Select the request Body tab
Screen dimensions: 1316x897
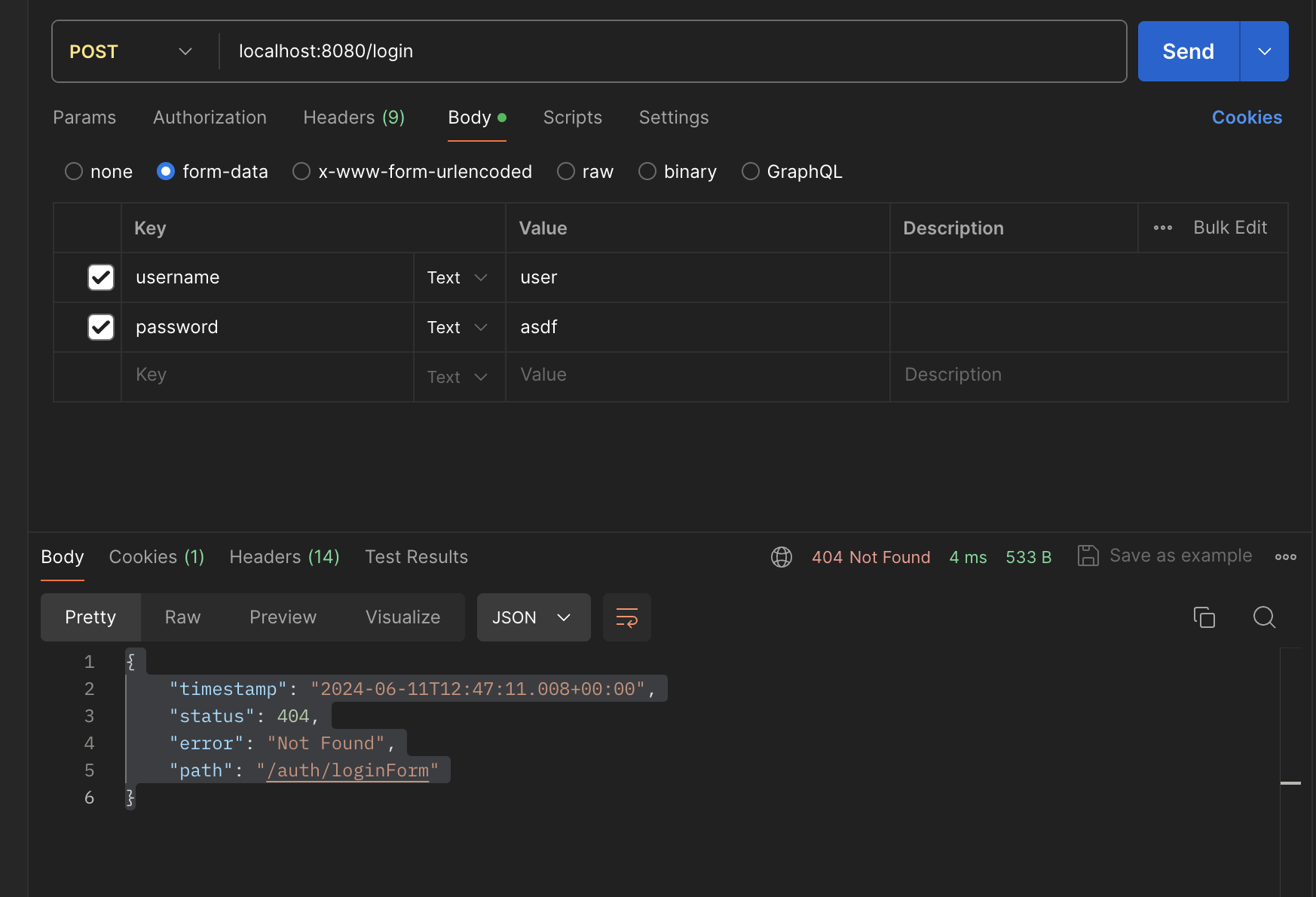[x=477, y=118]
